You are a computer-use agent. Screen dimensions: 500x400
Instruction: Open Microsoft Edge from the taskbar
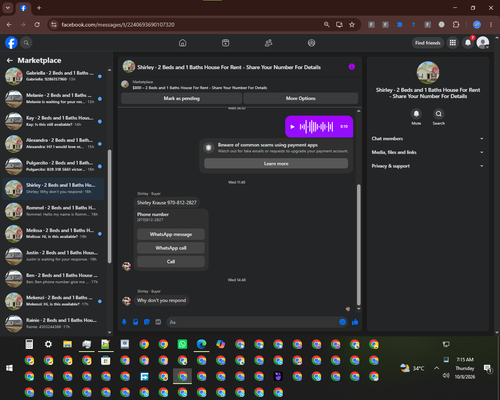[x=201, y=344]
